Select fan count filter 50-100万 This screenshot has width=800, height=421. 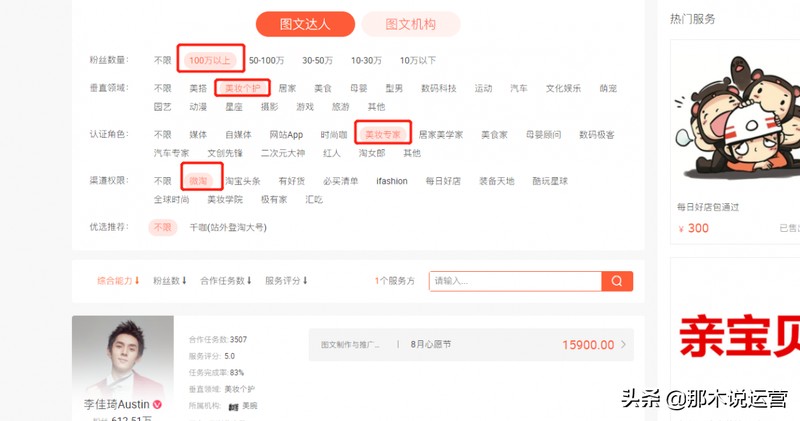266,60
